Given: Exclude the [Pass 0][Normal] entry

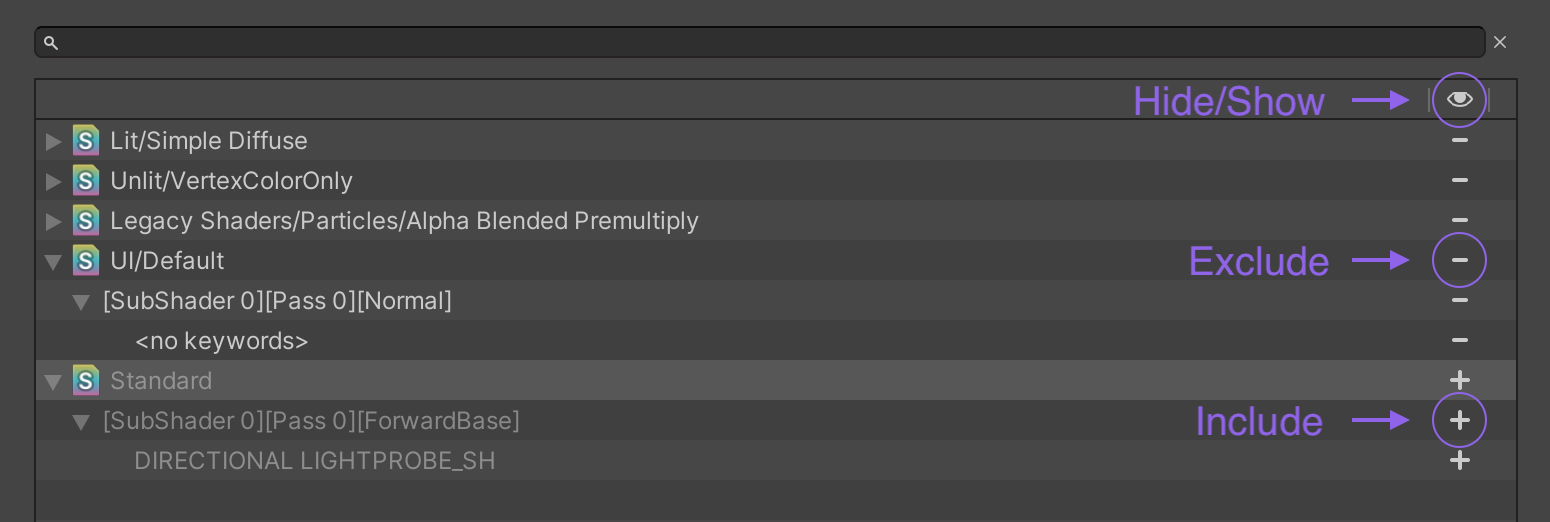Looking at the screenshot, I should pos(1459,300).
